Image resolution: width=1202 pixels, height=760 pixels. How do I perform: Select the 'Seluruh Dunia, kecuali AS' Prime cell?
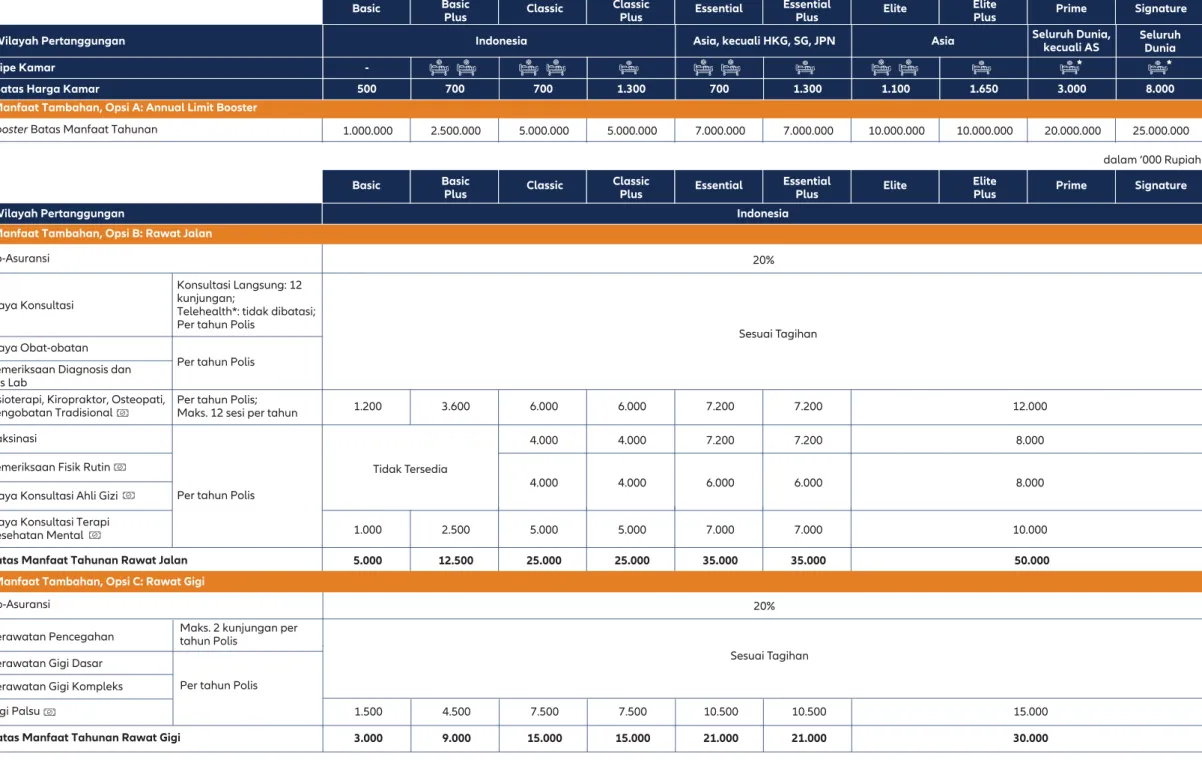[x=1071, y=41]
